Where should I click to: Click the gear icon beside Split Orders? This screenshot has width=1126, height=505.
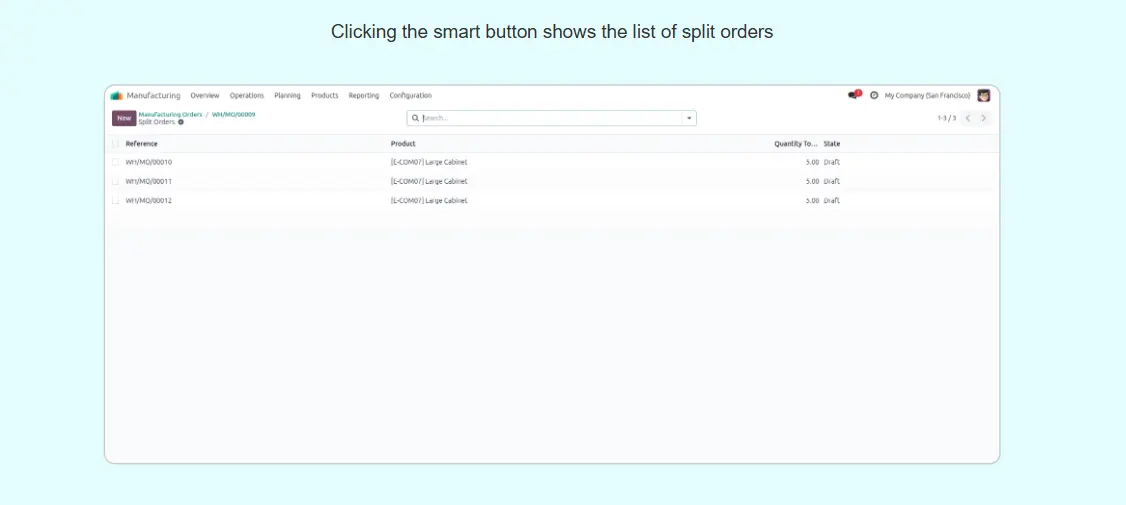[181, 122]
